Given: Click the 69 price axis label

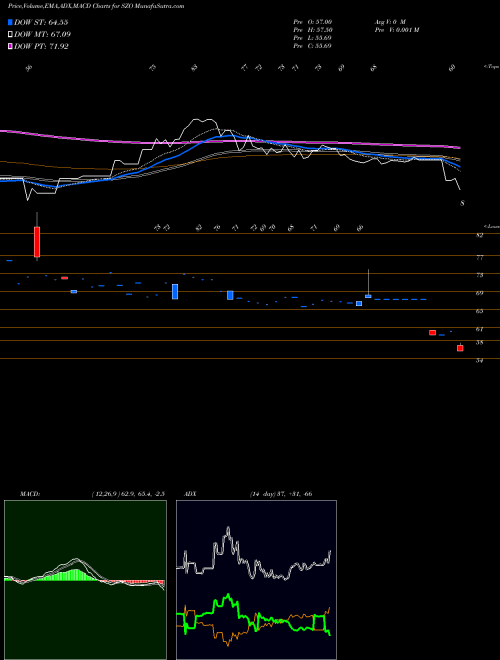Looking at the screenshot, I should 479,293.
